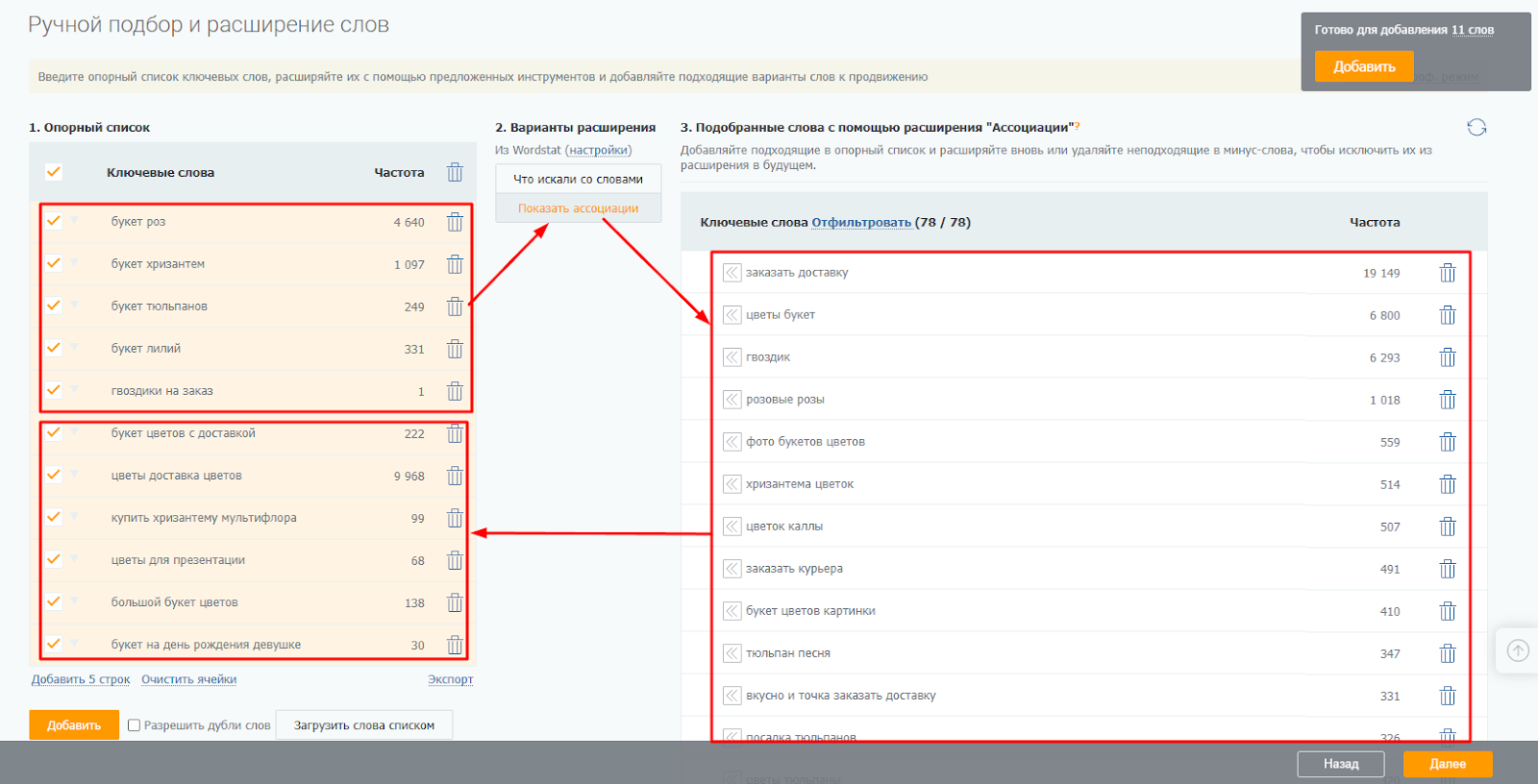
Task: Select the 'Показать ассоциации' option
Action: 578,208
